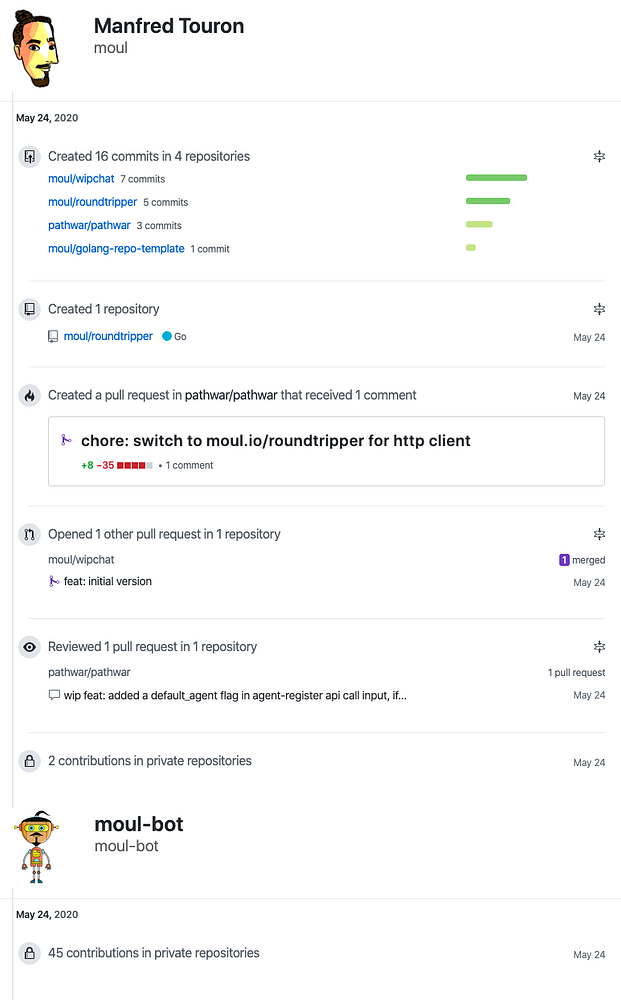621x1000 pixels.
Task: Click Manfred Touron's avatar image
Action: pos(37,52)
